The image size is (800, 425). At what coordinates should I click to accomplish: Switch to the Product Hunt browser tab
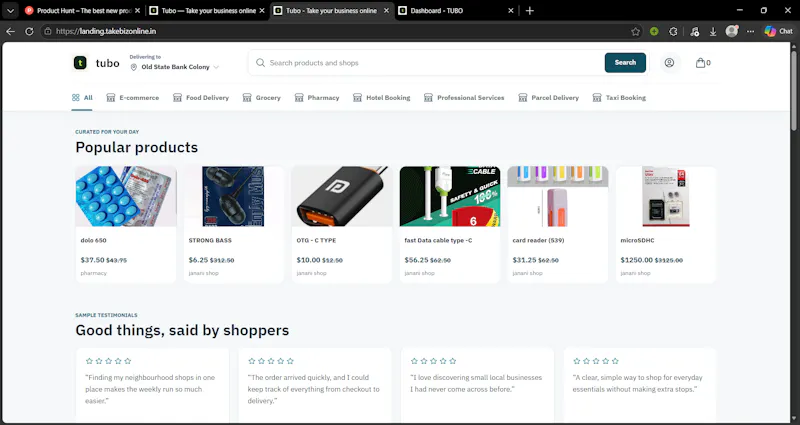click(82, 11)
